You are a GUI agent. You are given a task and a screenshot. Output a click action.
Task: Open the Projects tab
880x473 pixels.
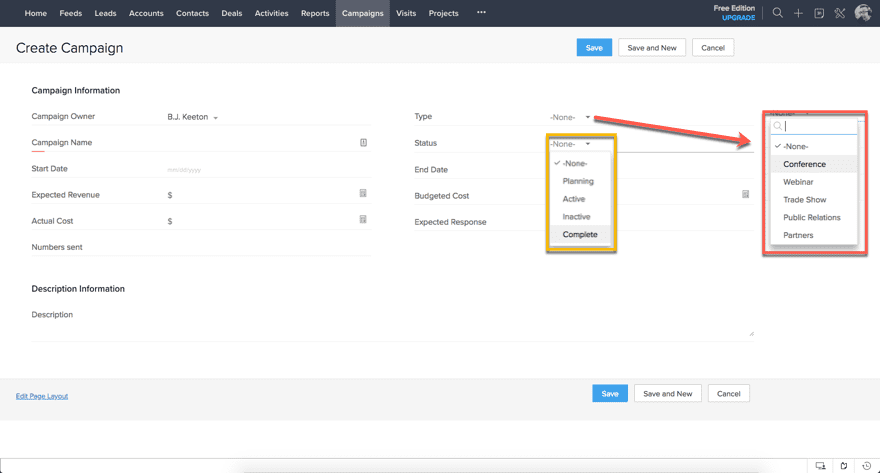tap(443, 13)
